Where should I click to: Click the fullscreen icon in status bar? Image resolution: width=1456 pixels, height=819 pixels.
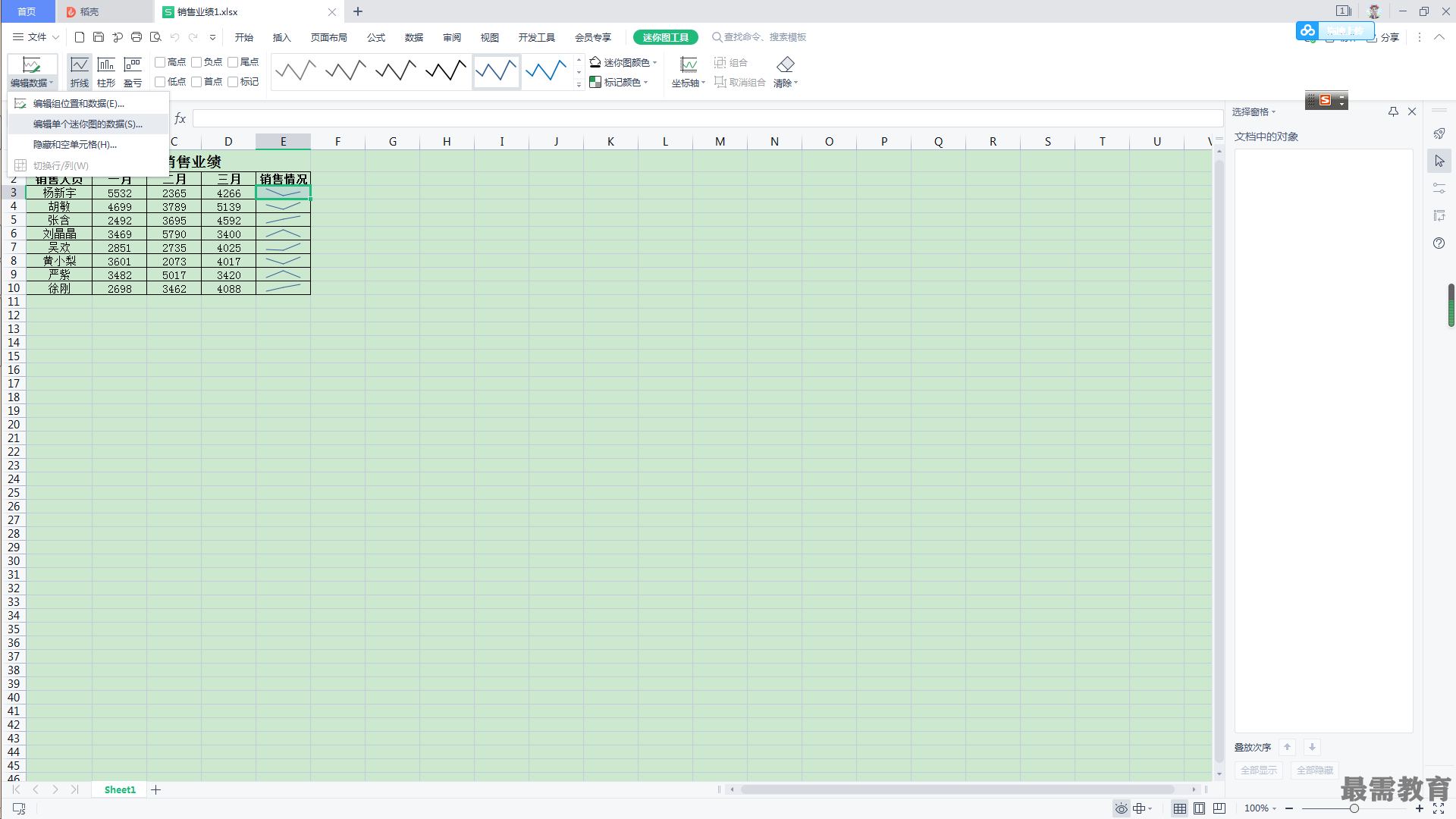(1439, 808)
